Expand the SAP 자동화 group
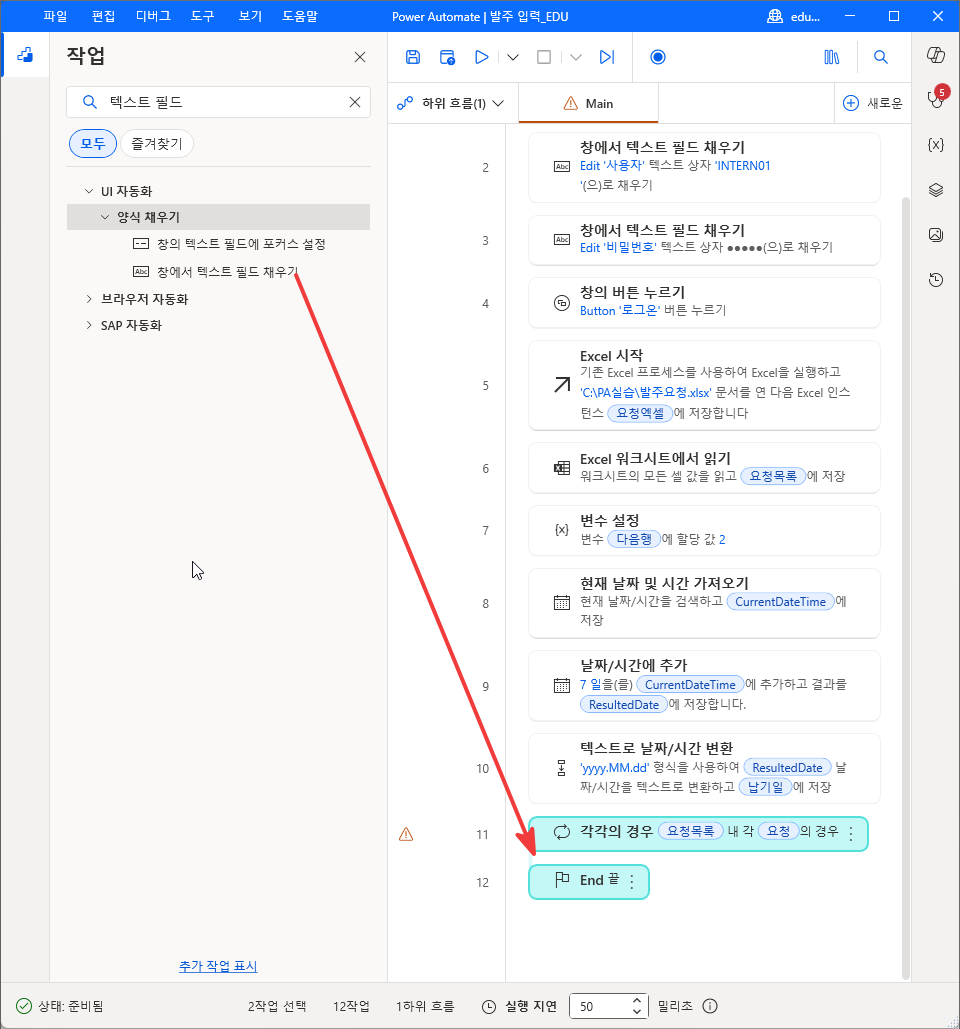The image size is (960, 1029). coord(89,326)
